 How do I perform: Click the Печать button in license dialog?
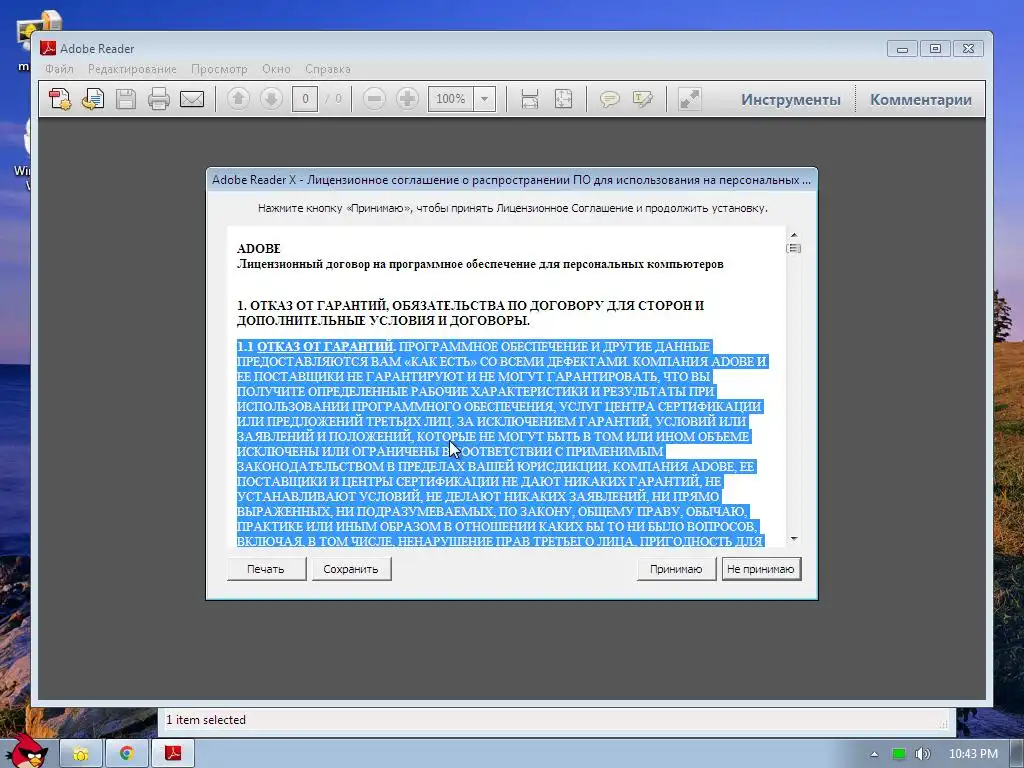[x=266, y=569]
